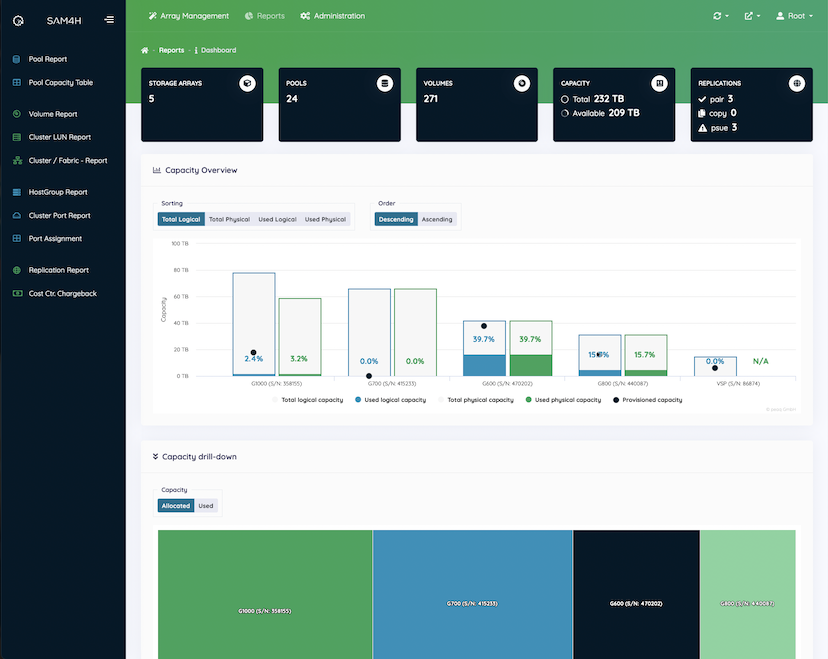Switch order to Ascending
The width and height of the screenshot is (828, 659).
click(436, 218)
